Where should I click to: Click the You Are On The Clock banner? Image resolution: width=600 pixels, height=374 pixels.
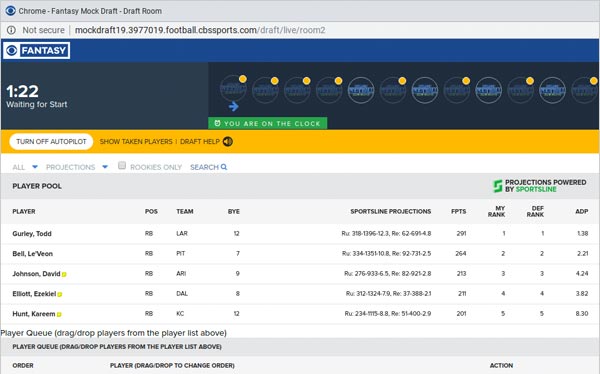[267, 123]
